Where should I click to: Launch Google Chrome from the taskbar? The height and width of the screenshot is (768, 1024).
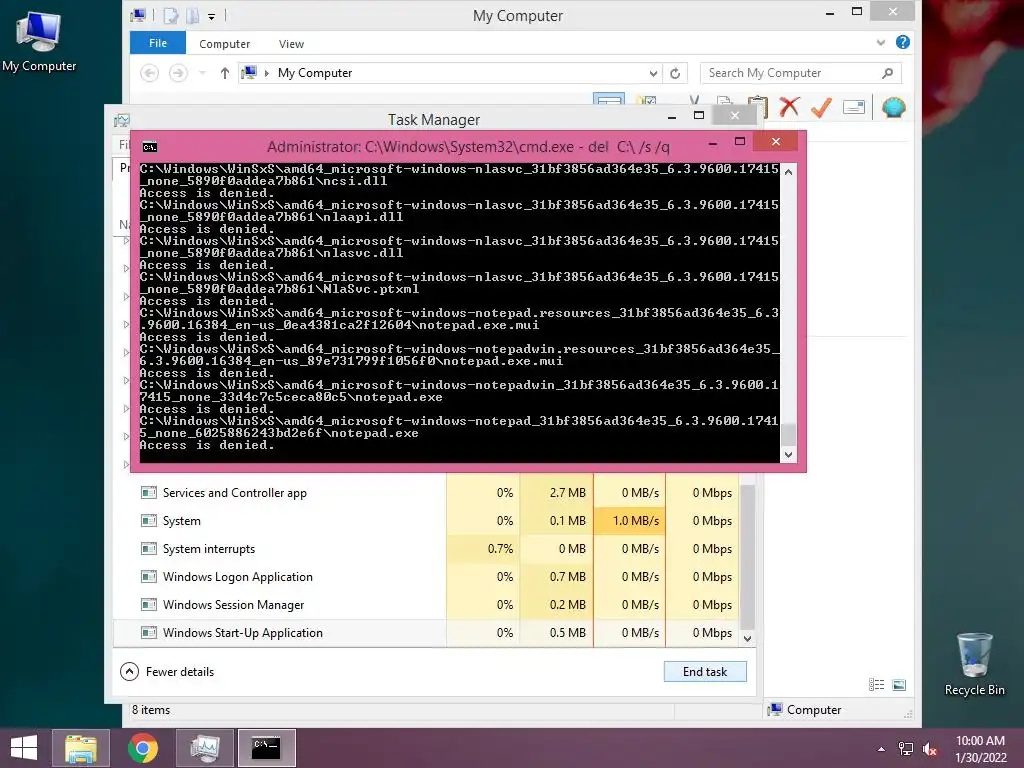click(x=143, y=748)
